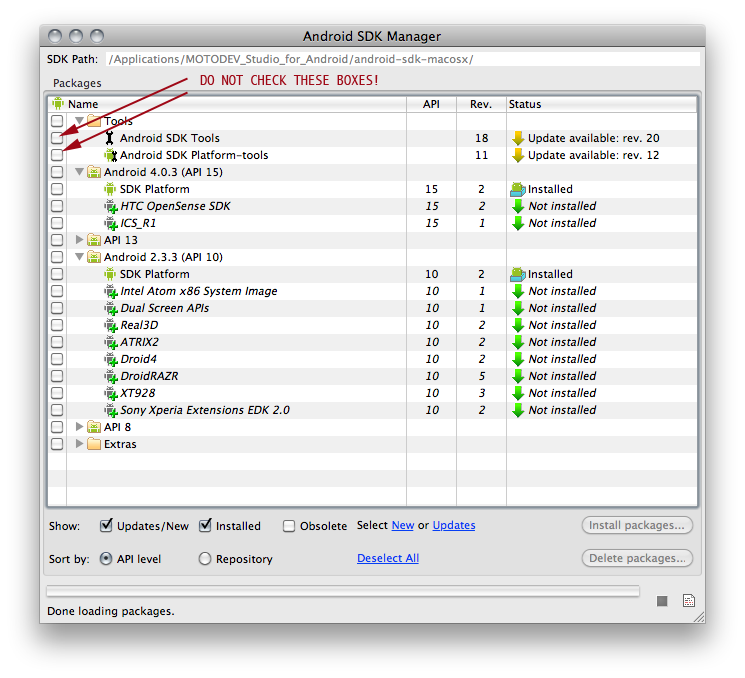The height and width of the screenshot is (678, 745).
Task: Select the SDK Platform row under Android 2.3.3
Action: [372, 274]
